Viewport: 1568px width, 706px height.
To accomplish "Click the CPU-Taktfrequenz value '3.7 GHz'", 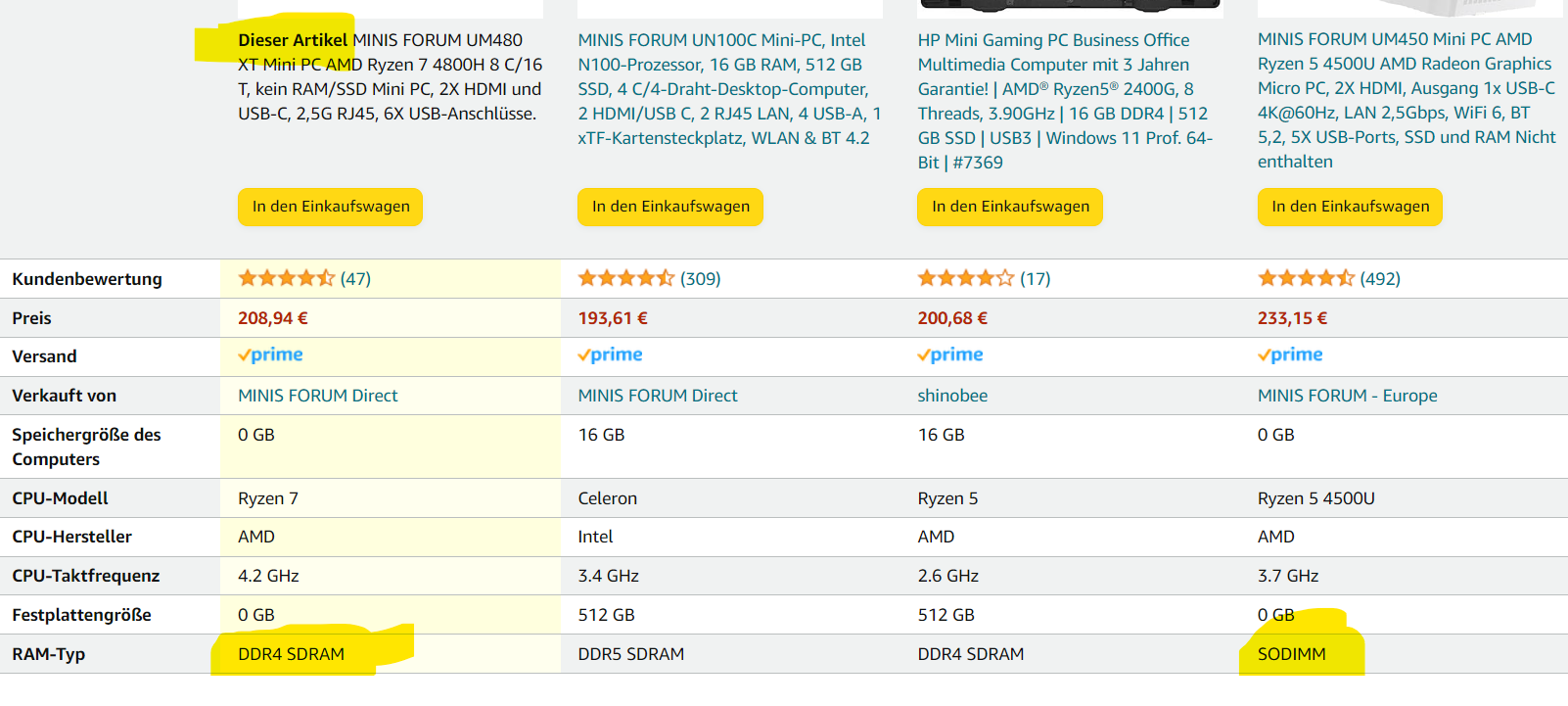I will [1288, 576].
